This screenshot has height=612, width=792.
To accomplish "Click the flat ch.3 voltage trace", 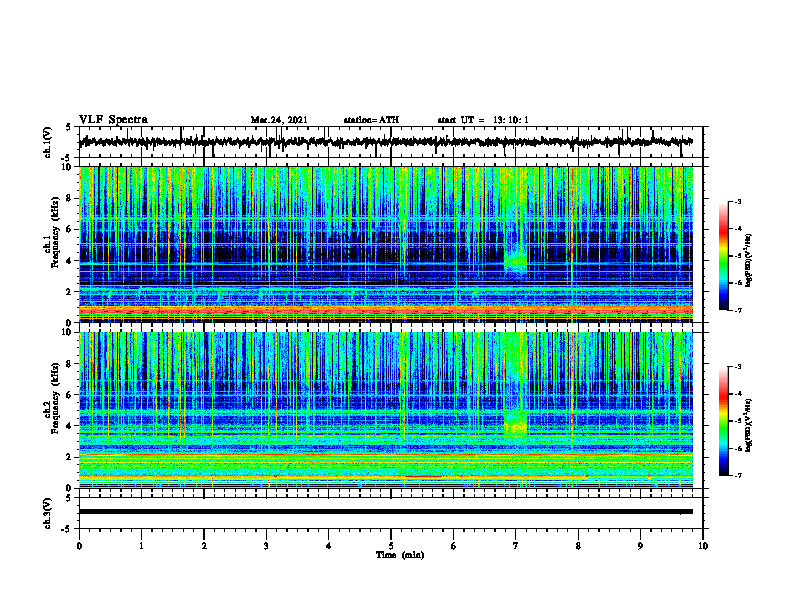I will tap(386, 512).
